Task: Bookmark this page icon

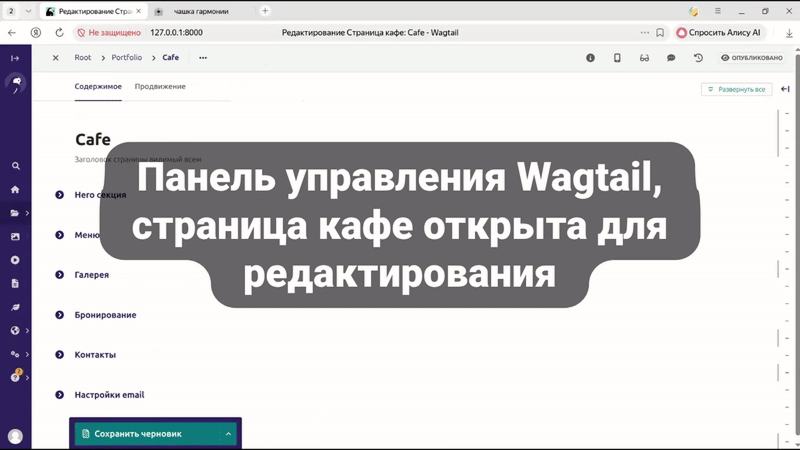Action: coord(660,33)
